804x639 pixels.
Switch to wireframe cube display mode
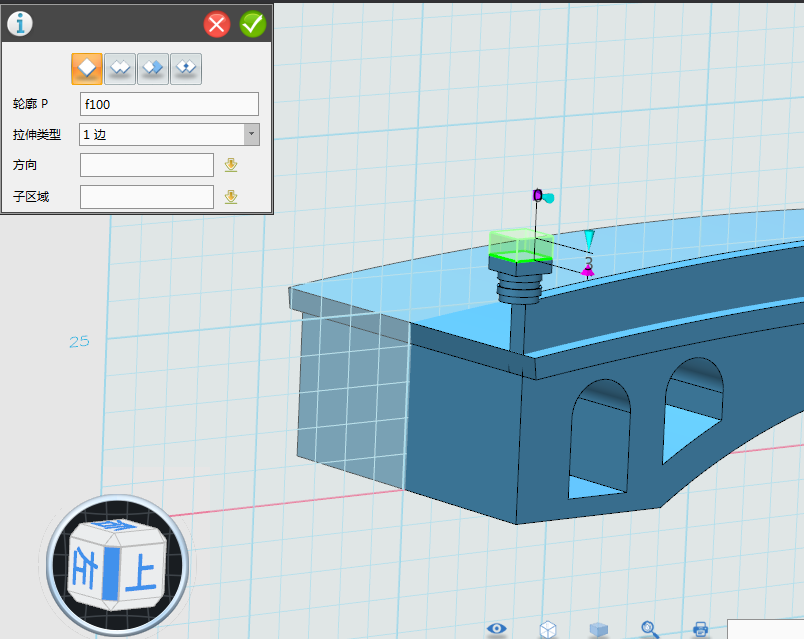point(548,629)
